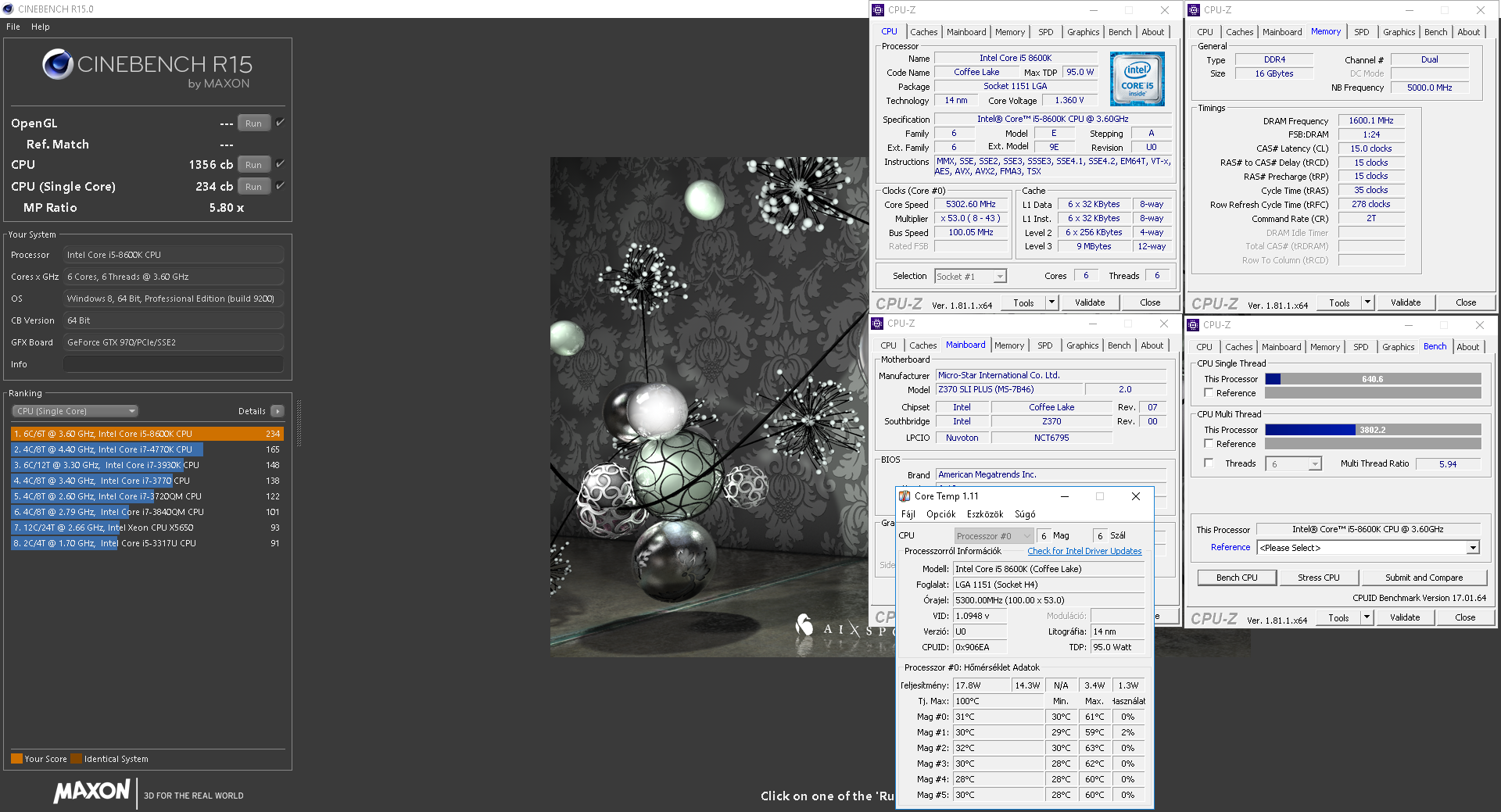Enable Reference checkbox under CPU Single Thread

tap(1209, 393)
